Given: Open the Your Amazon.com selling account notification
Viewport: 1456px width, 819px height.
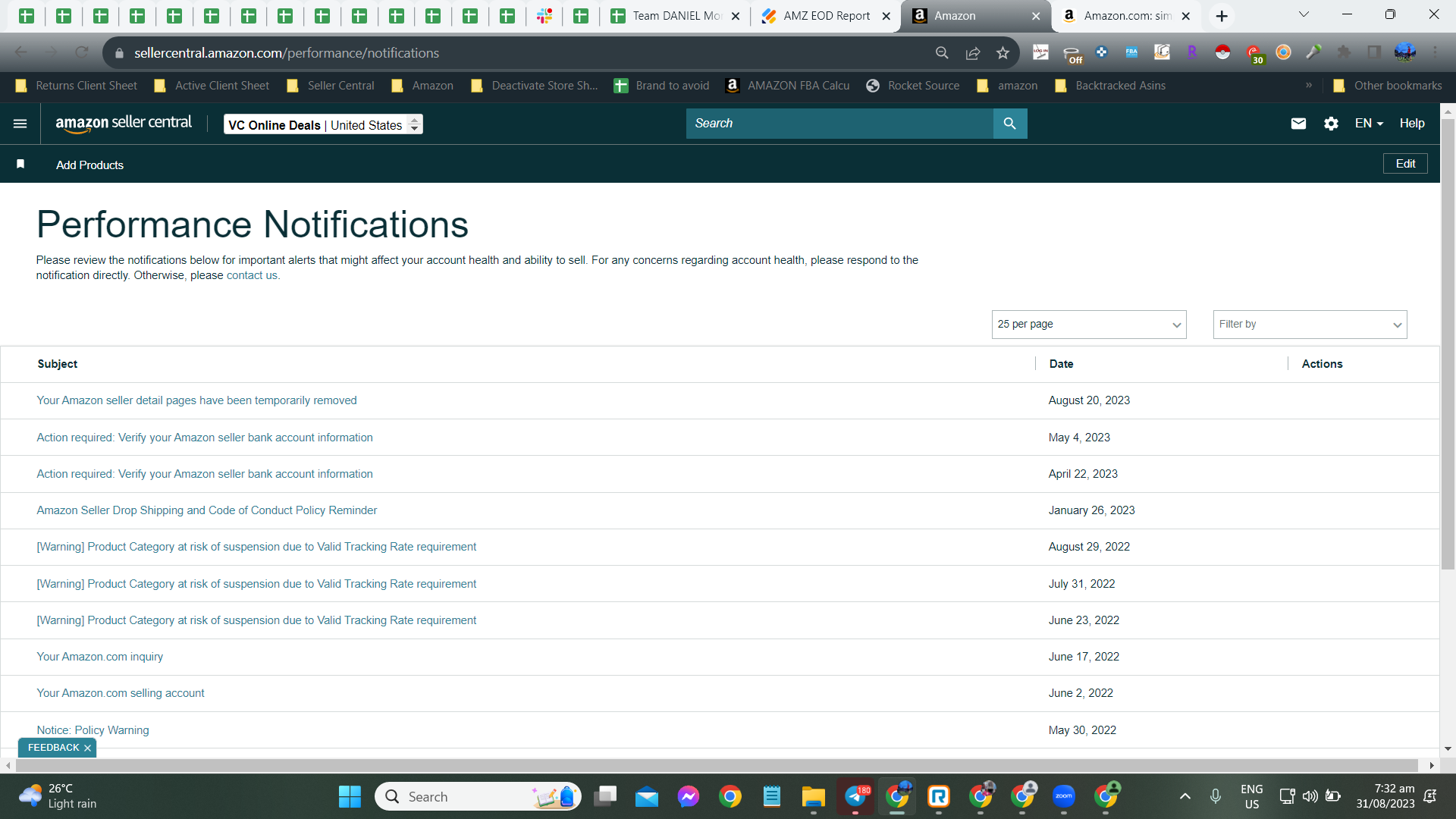Looking at the screenshot, I should (x=121, y=693).
